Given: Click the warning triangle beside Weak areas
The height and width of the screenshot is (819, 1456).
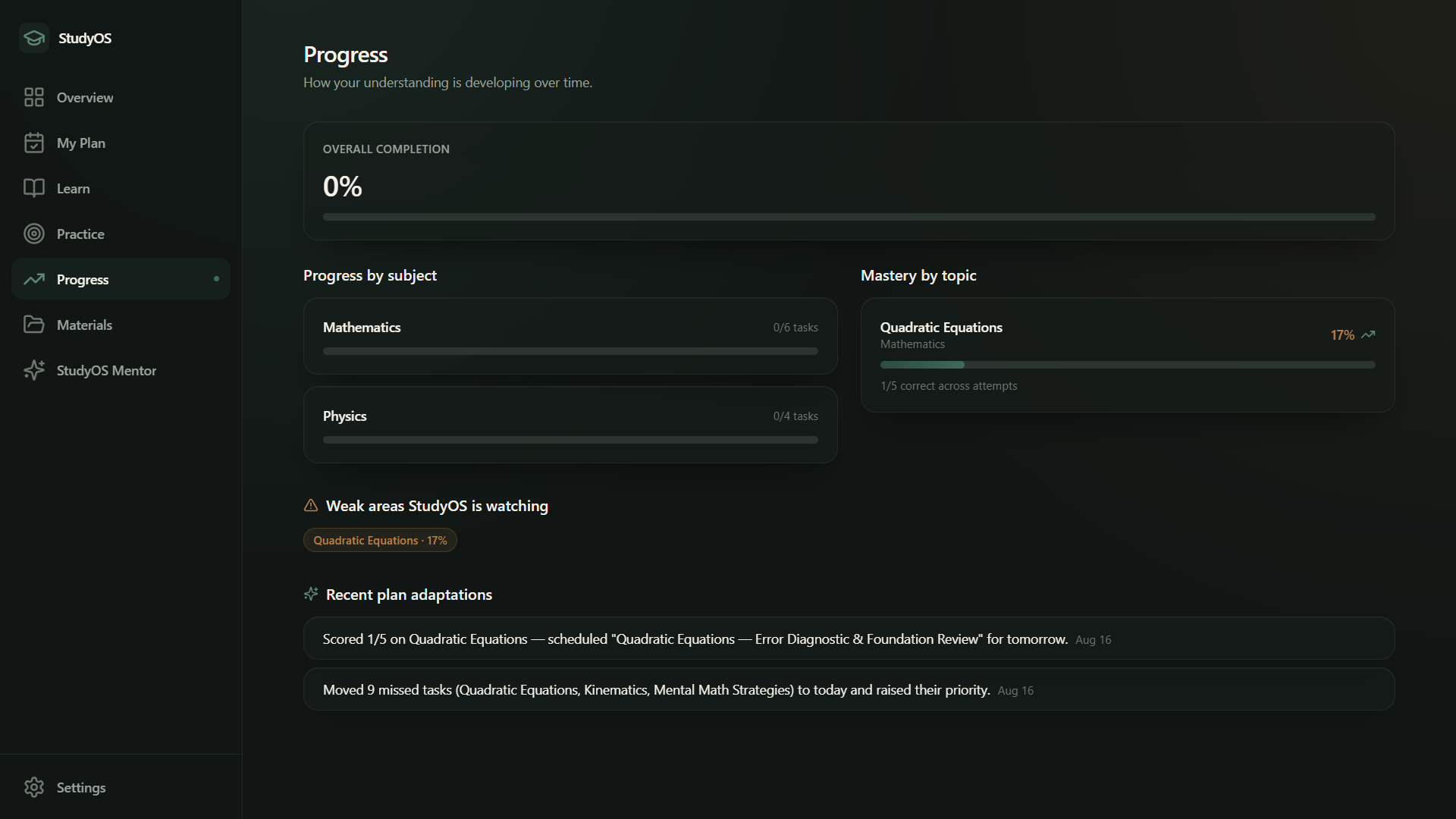Looking at the screenshot, I should 311,505.
